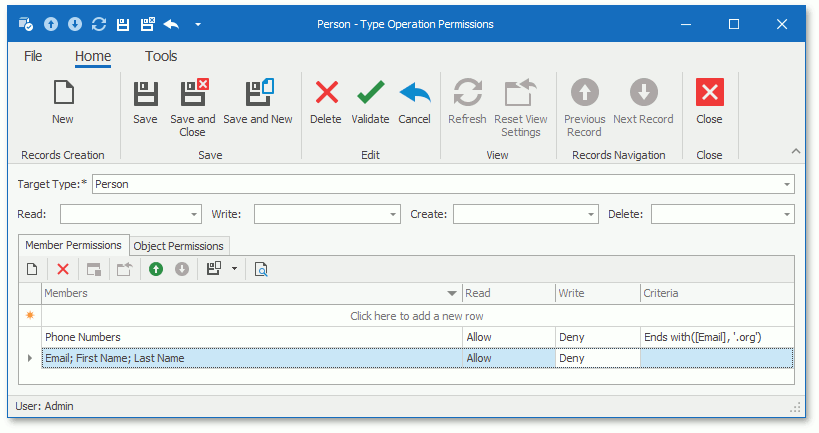This screenshot has width=819, height=433.
Task: Open the Read permission dropdown
Action: pyautogui.click(x=194, y=214)
